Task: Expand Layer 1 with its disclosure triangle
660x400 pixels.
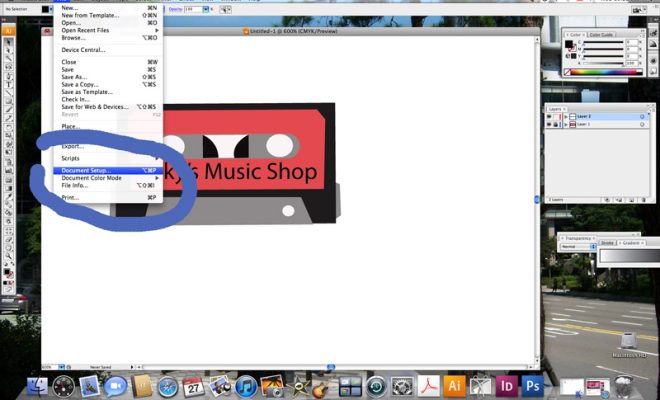Action: pos(566,125)
